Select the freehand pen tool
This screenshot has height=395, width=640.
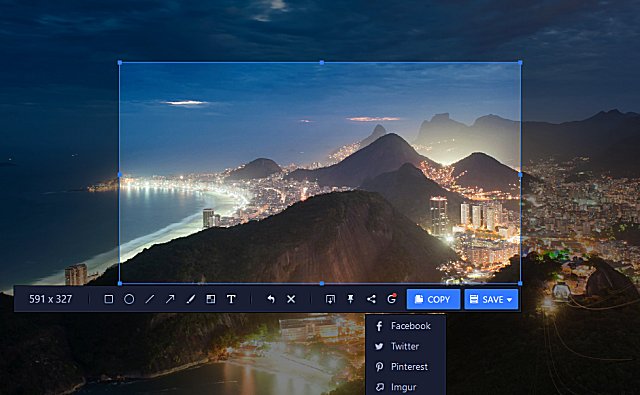click(x=191, y=299)
